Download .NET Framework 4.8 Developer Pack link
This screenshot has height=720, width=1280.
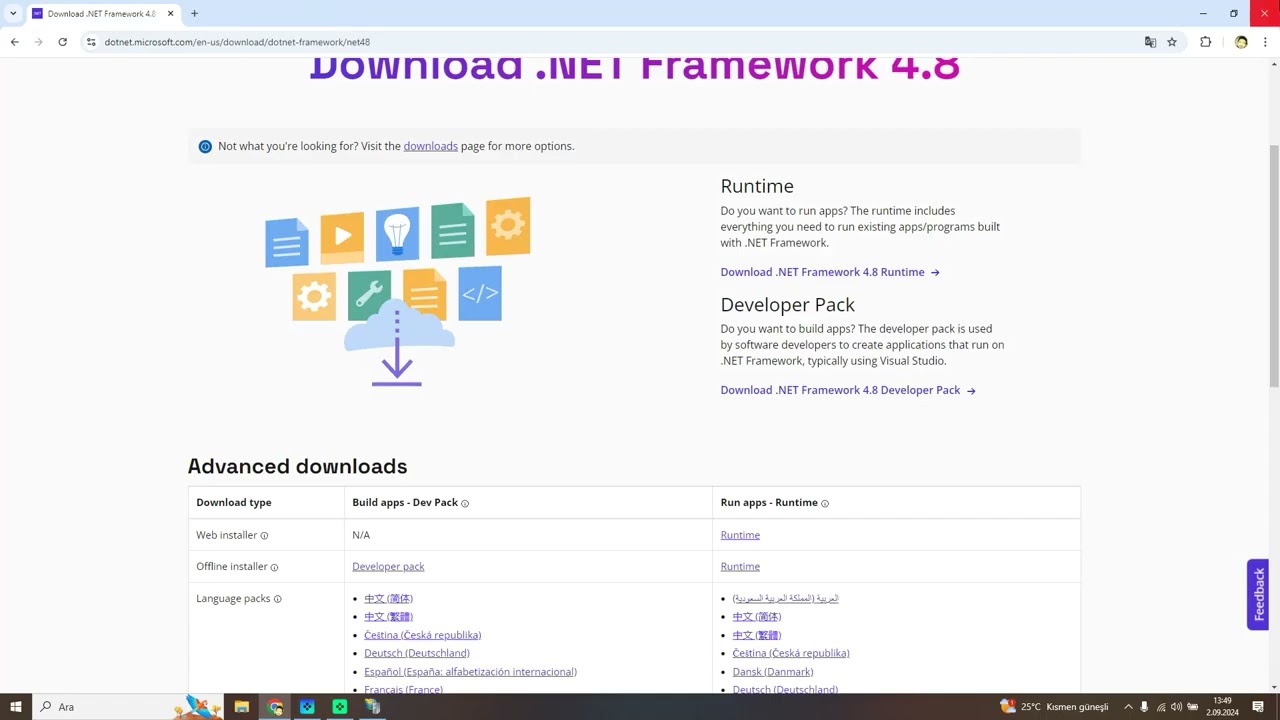pos(848,390)
